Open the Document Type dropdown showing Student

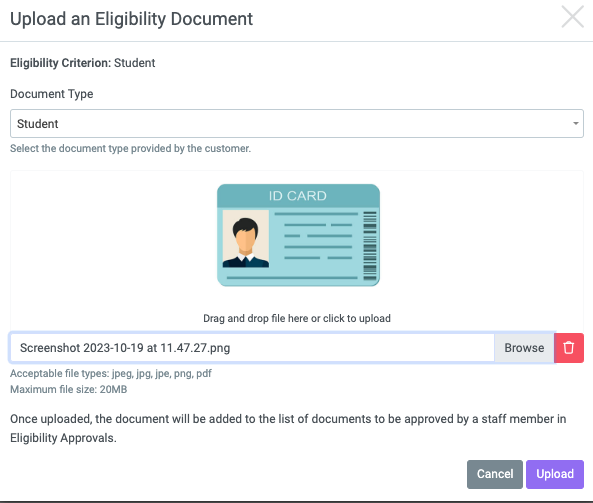[x=296, y=124]
